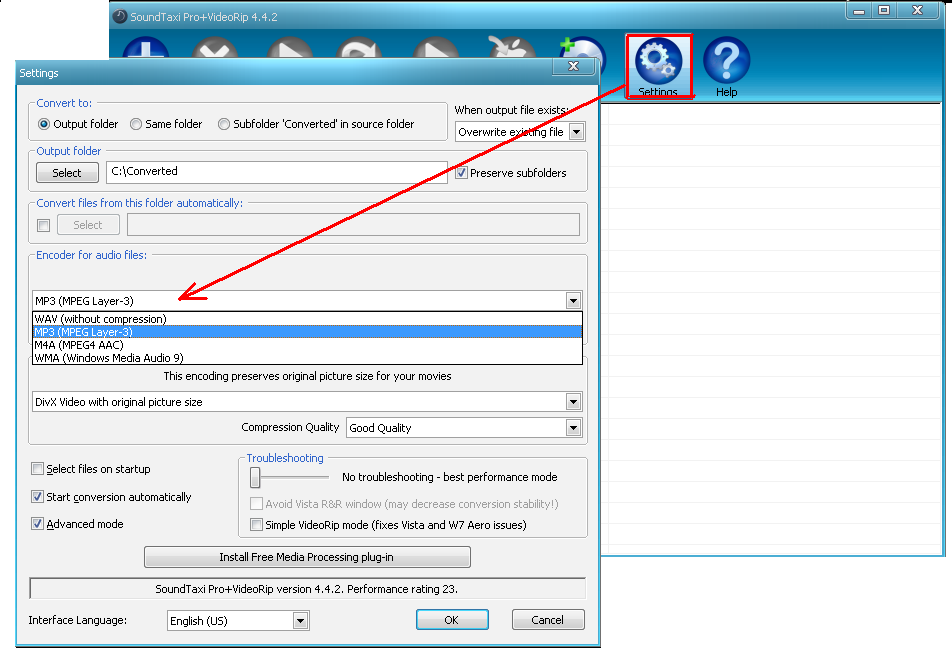
Task: Choose WAV (without compression) encoder
Action: (307, 319)
